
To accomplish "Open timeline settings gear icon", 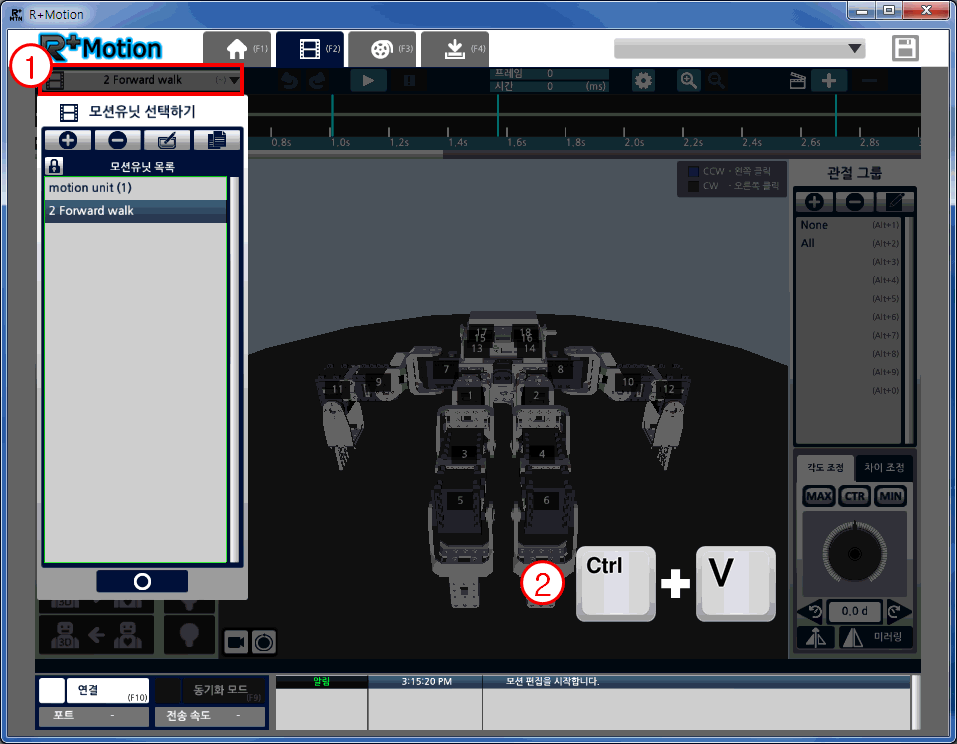I will pos(645,80).
